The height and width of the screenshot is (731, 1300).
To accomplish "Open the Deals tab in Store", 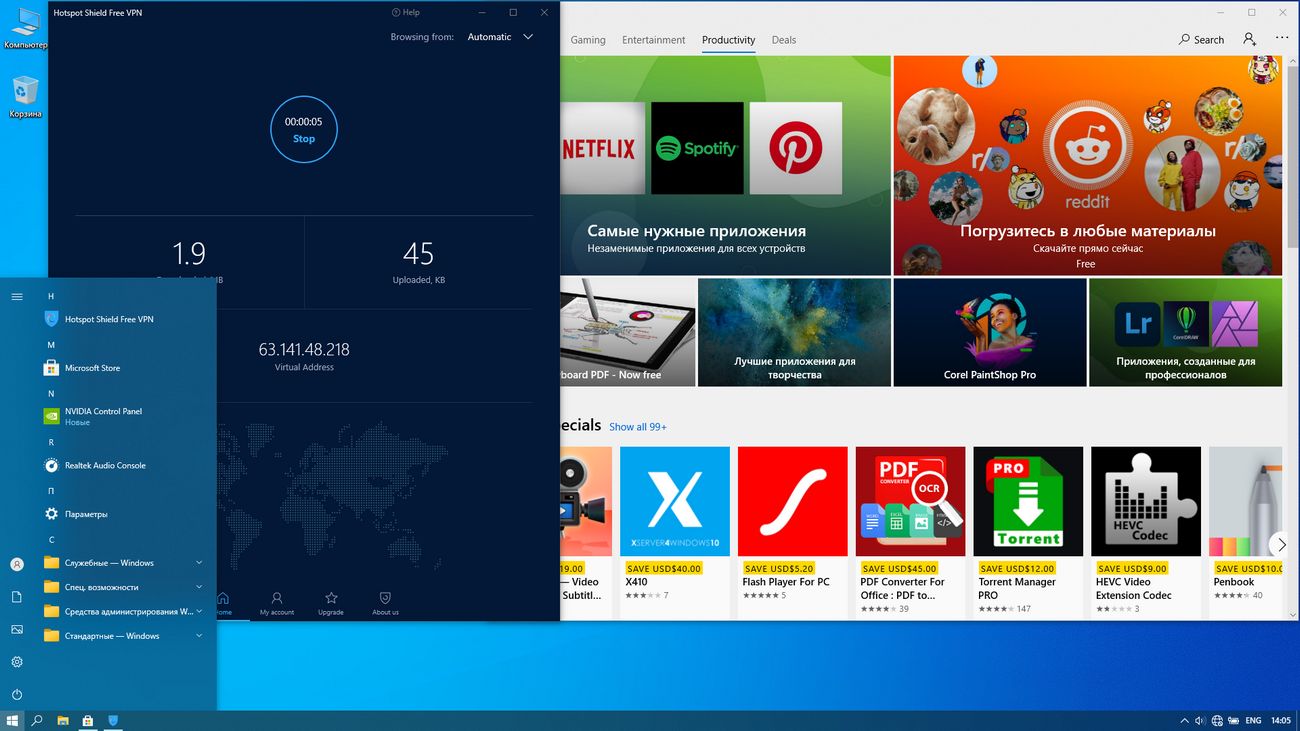I will coord(784,40).
